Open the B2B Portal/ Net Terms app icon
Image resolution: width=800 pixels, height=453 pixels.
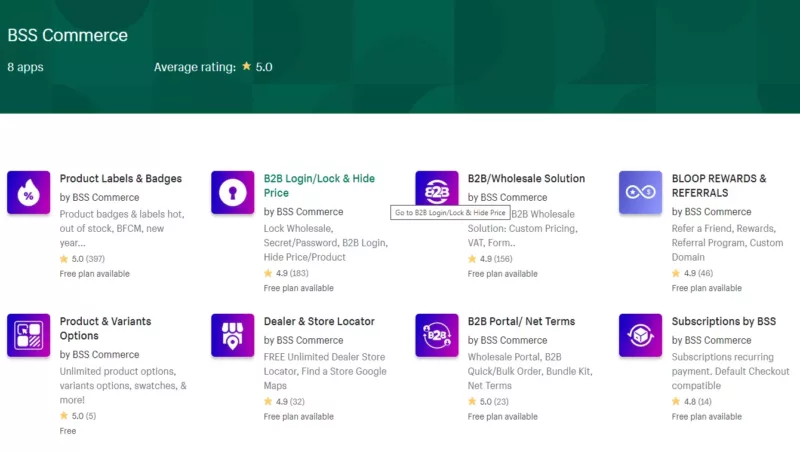[x=437, y=335]
